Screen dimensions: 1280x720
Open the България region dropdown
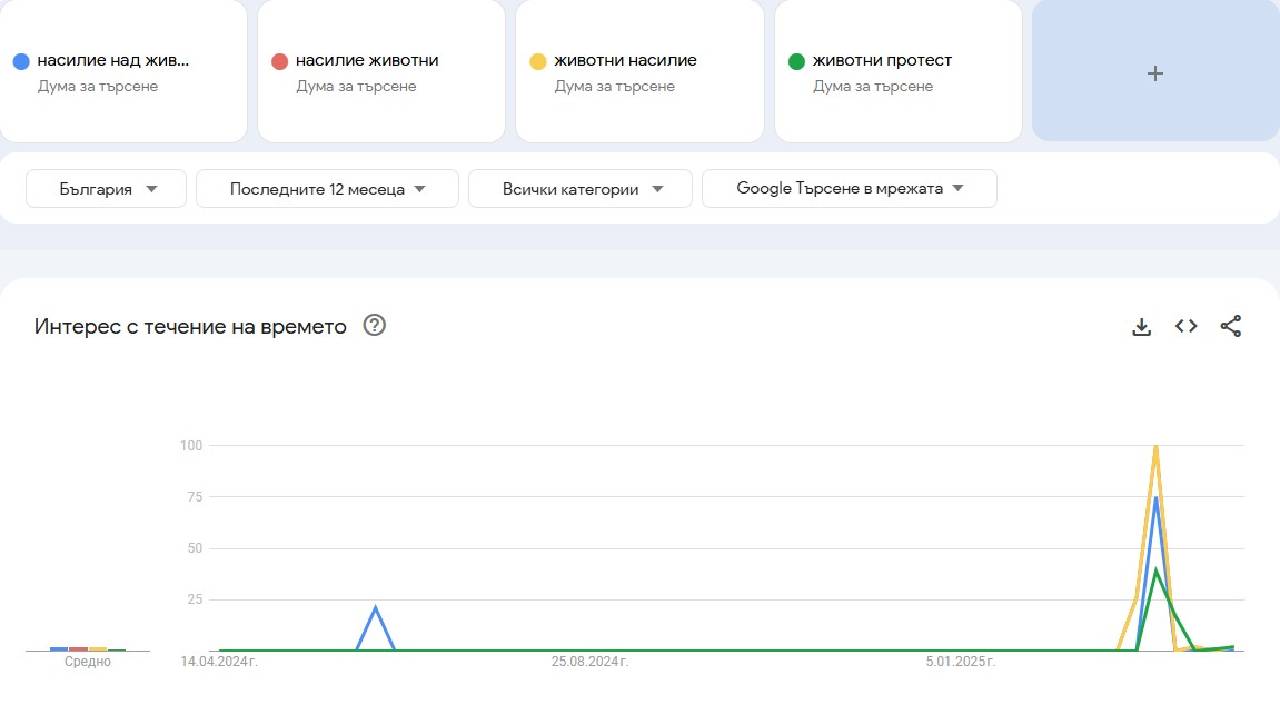point(106,188)
